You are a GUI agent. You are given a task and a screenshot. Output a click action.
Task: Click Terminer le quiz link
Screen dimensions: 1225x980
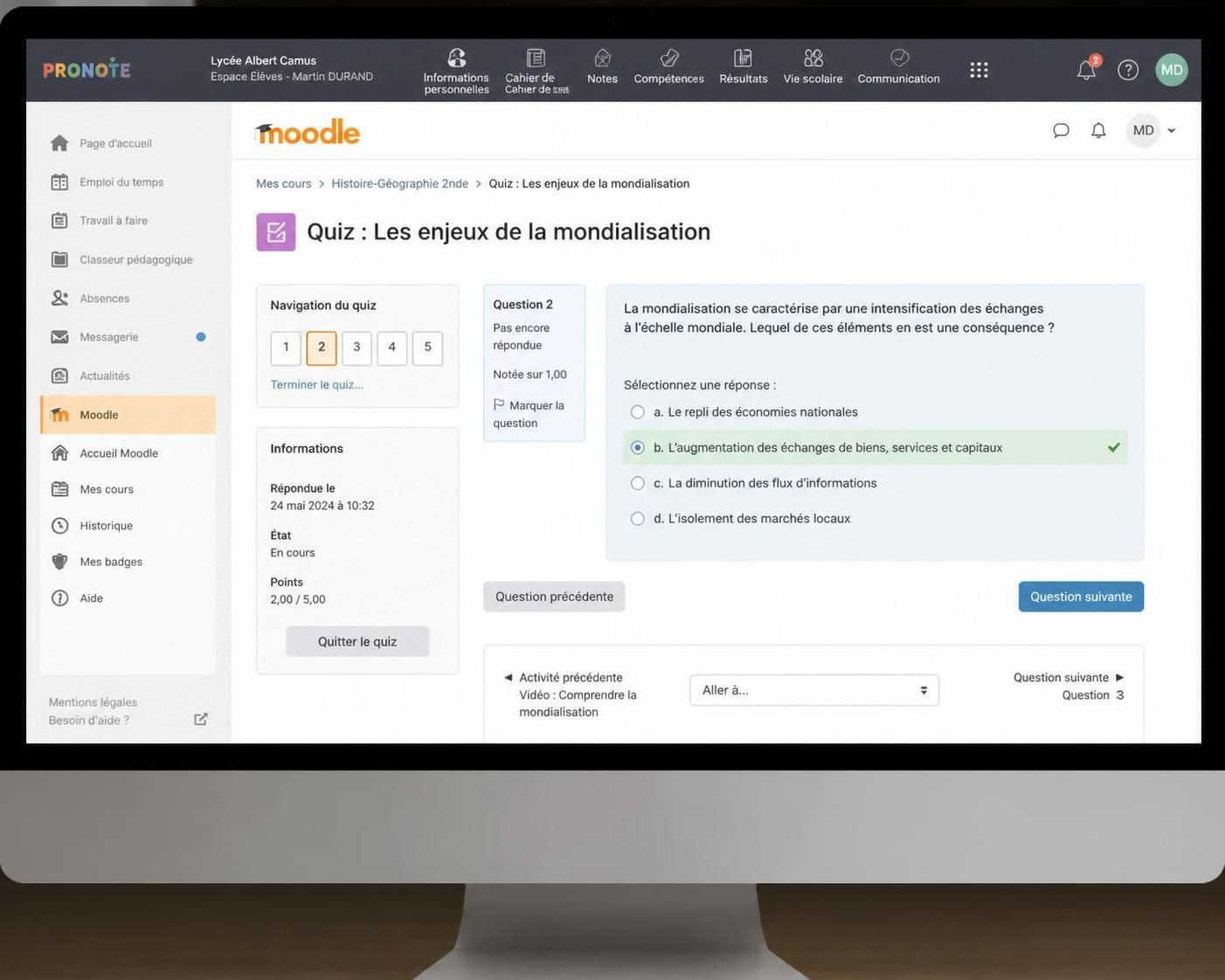pos(316,384)
